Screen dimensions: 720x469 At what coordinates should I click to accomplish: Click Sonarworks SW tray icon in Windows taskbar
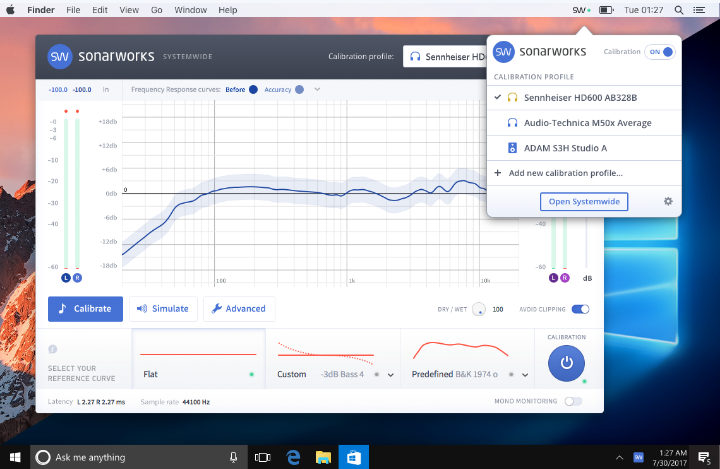638,457
